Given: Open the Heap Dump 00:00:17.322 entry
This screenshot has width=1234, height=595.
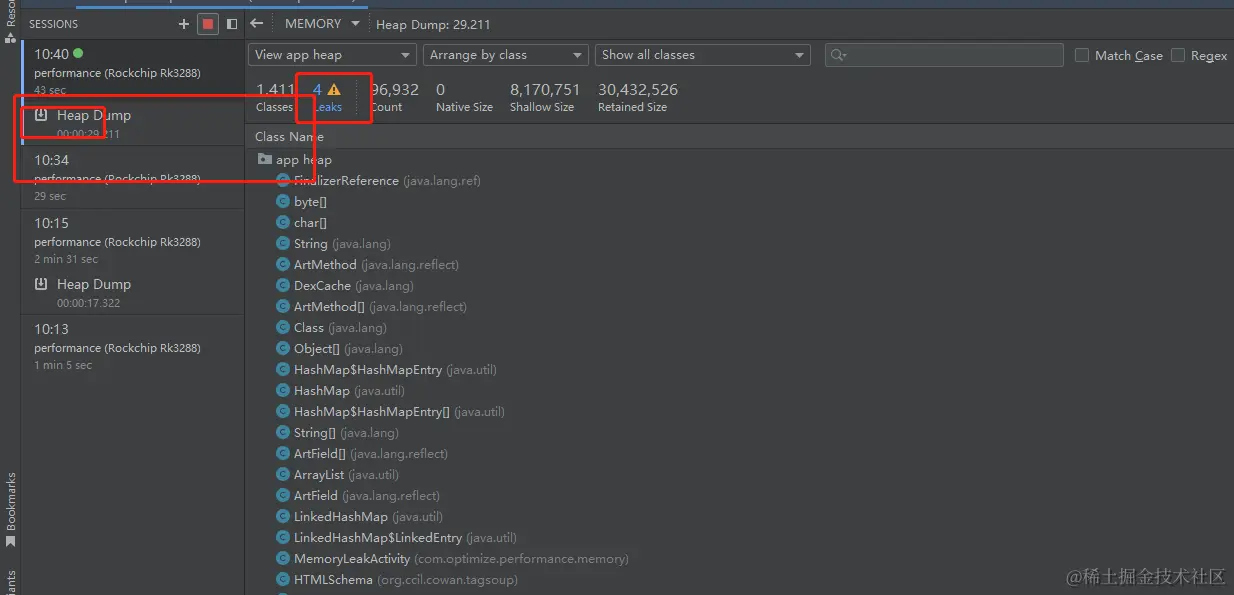Looking at the screenshot, I should pos(133,292).
